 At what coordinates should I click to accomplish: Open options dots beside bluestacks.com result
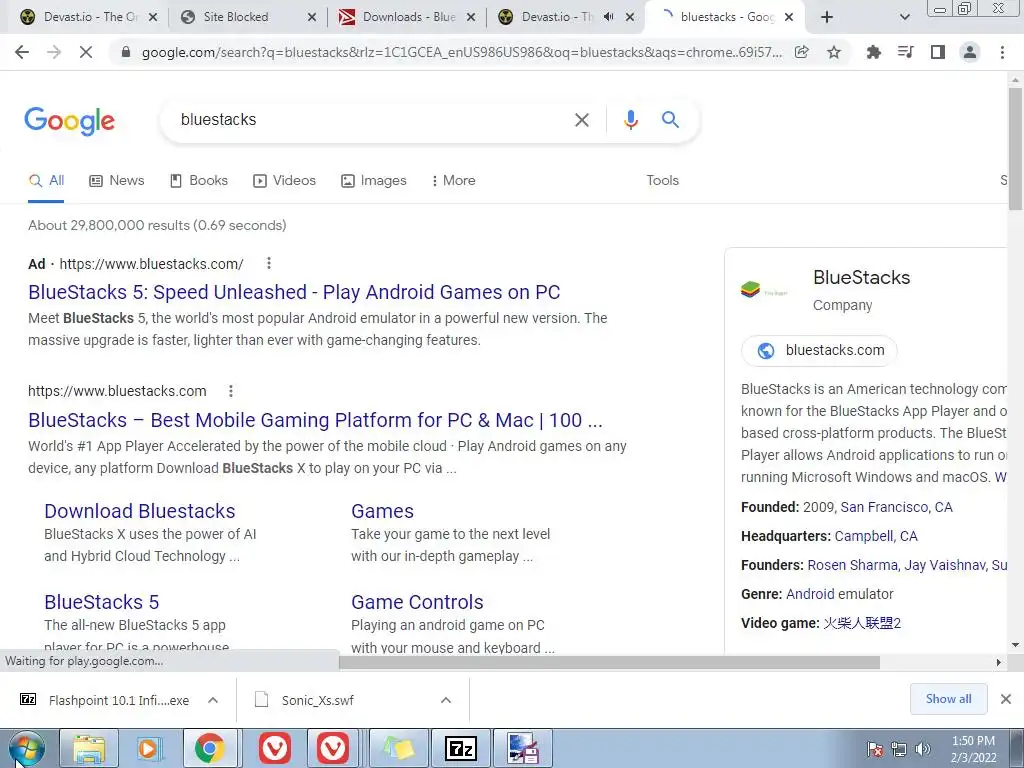coord(231,391)
